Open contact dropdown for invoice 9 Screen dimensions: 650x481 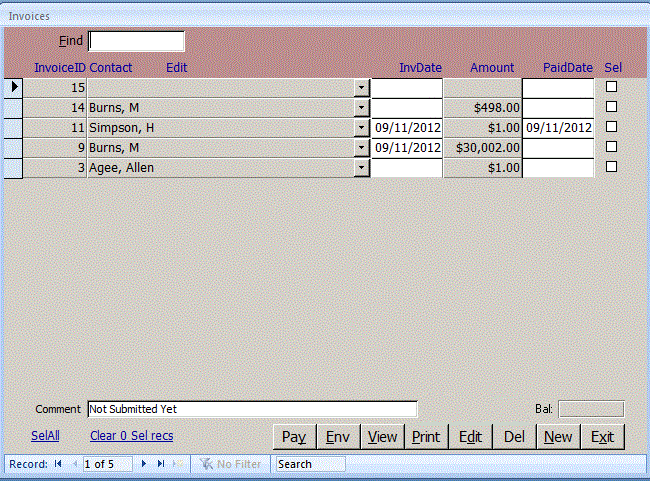361,148
